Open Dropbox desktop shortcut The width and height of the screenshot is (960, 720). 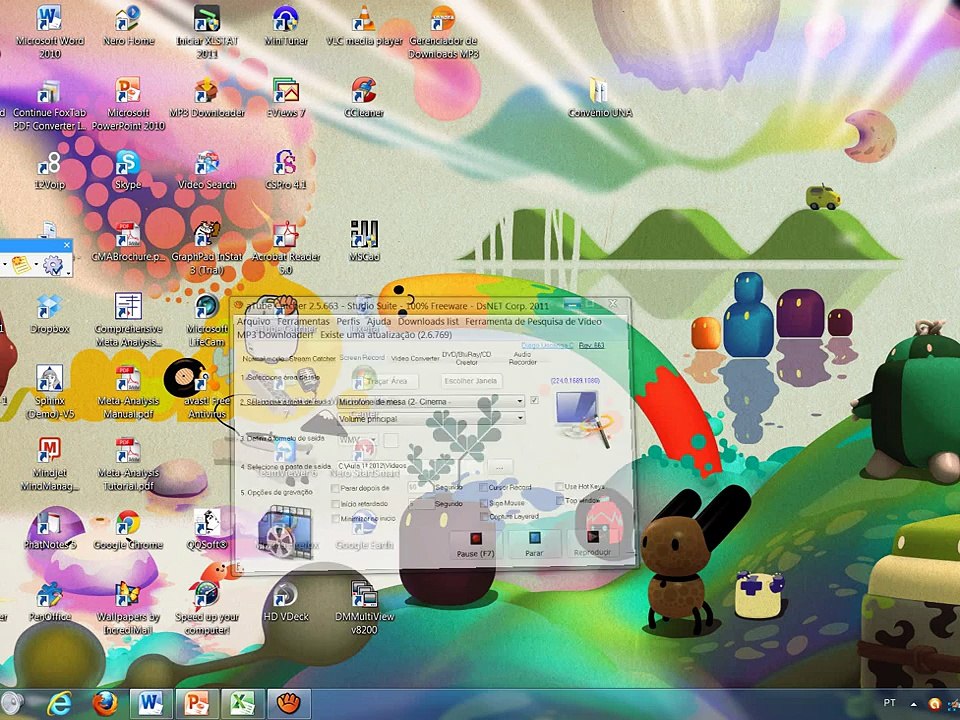pyautogui.click(x=50, y=313)
